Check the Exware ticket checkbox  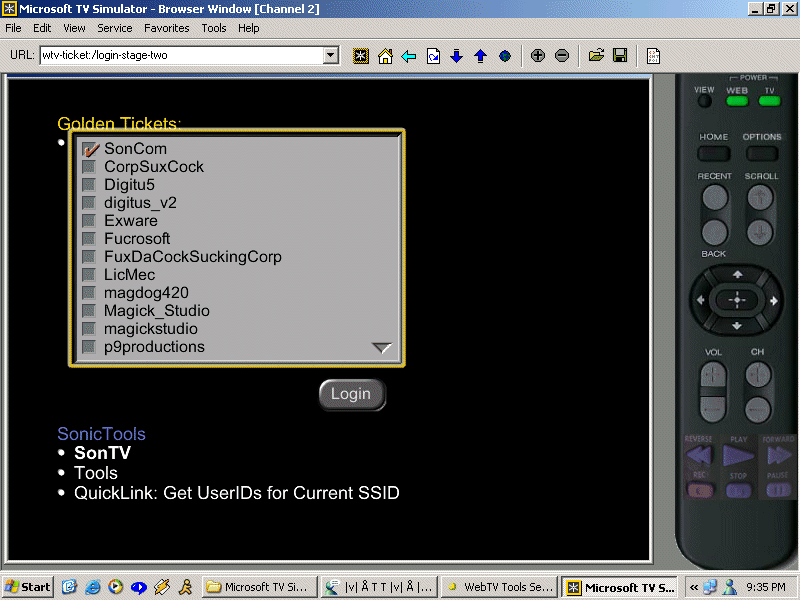click(89, 221)
